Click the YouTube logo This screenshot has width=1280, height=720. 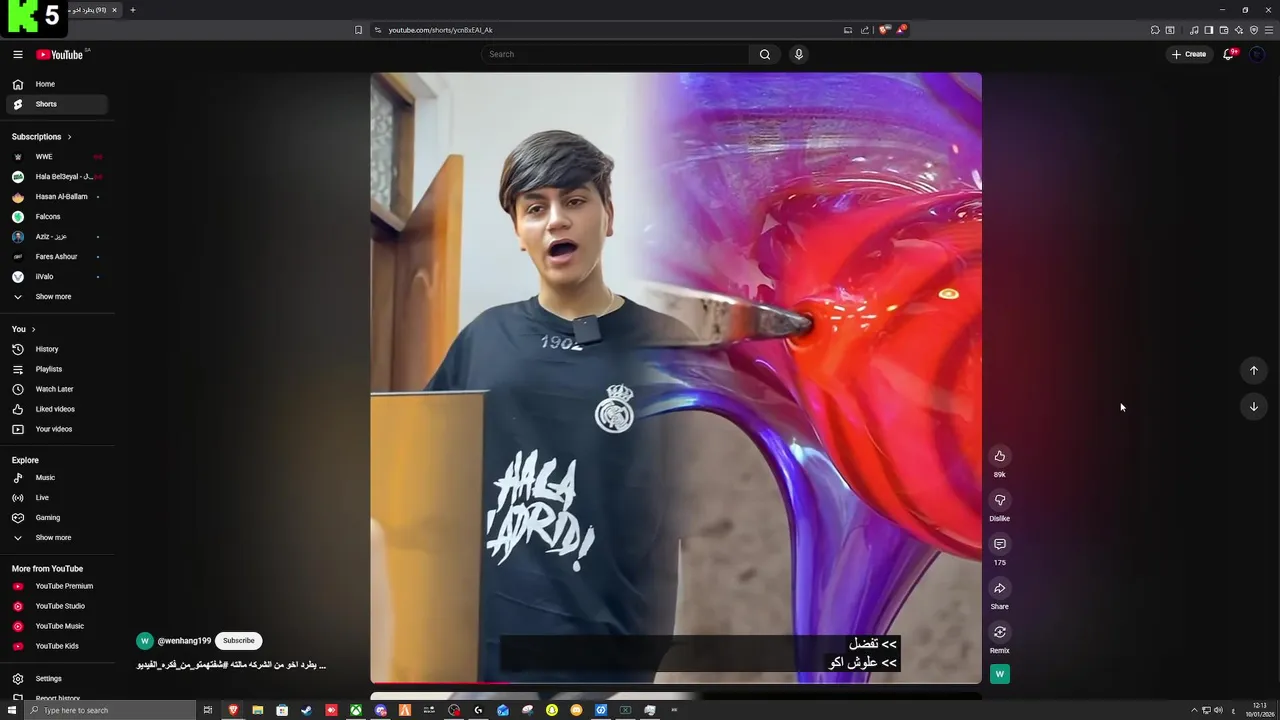[60, 55]
